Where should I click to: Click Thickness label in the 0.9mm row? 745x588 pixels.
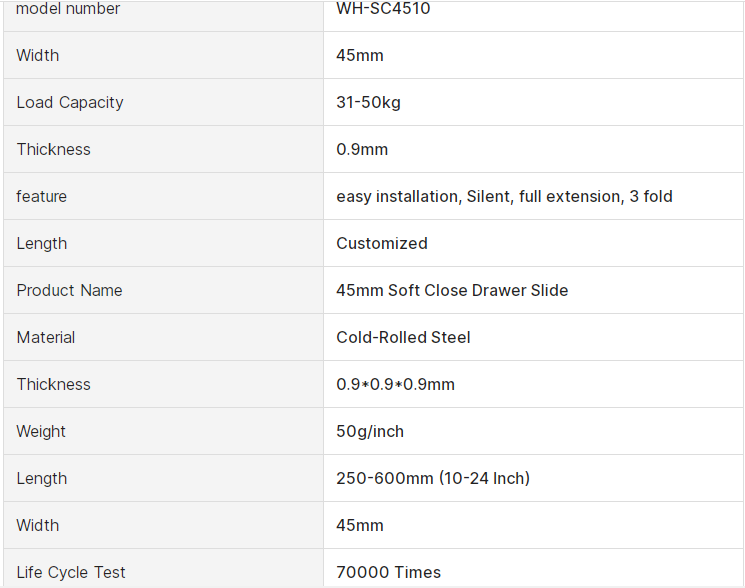click(x=53, y=149)
